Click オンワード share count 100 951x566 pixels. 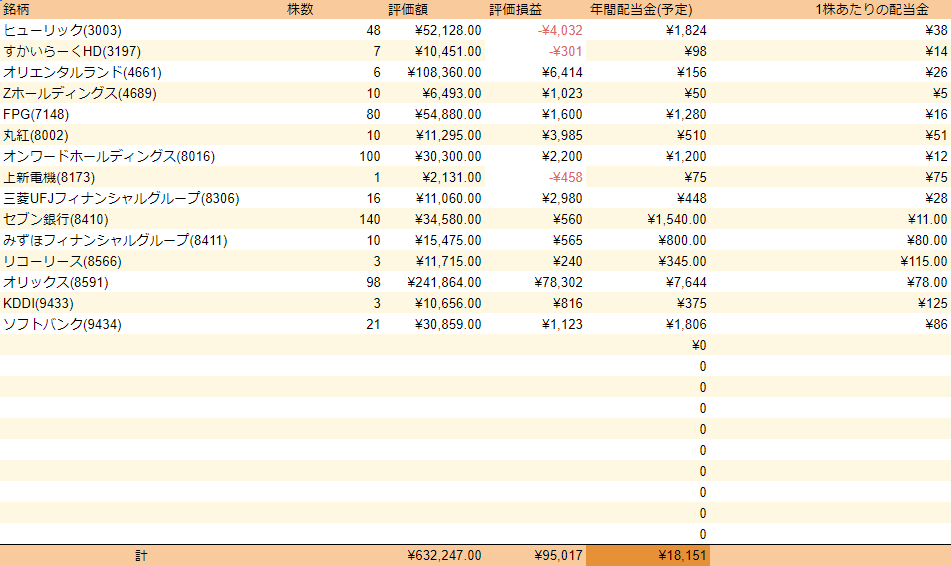(369, 157)
